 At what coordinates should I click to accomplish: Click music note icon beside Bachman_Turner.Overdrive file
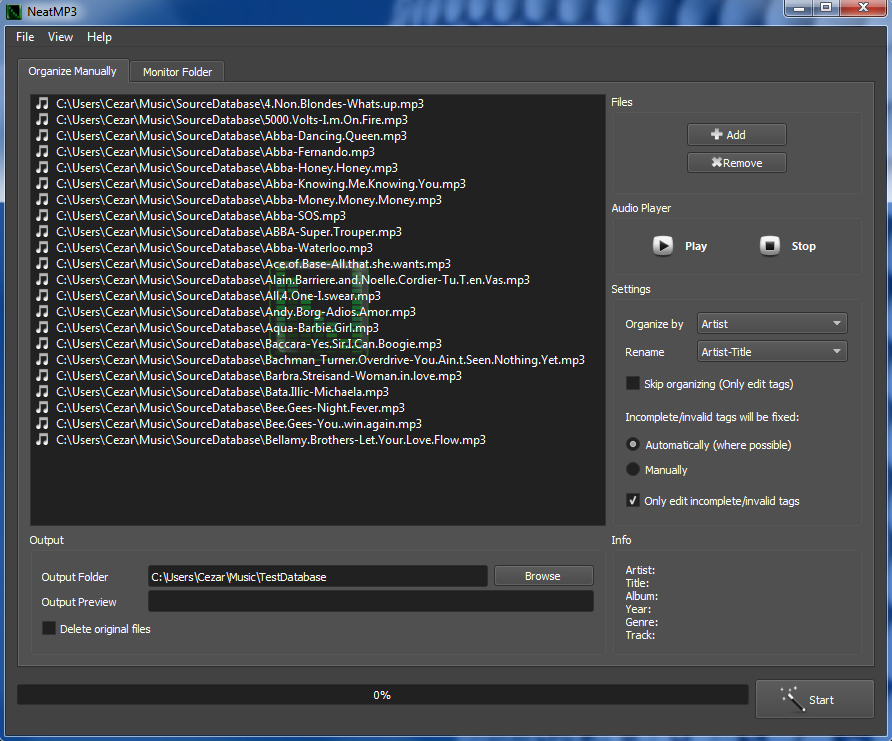(42, 359)
